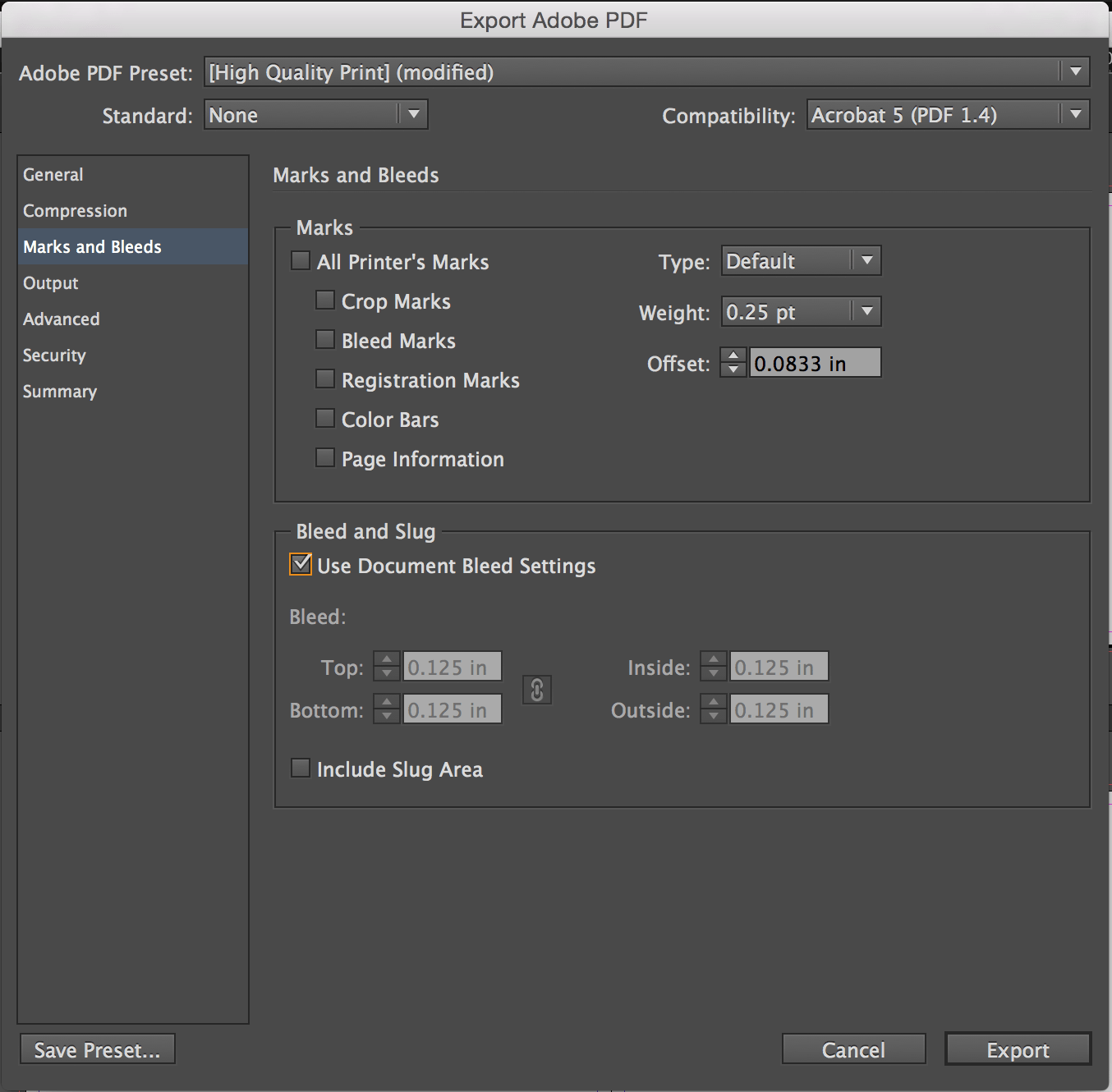Uncheck Use Document Bleed Settings

(301, 565)
